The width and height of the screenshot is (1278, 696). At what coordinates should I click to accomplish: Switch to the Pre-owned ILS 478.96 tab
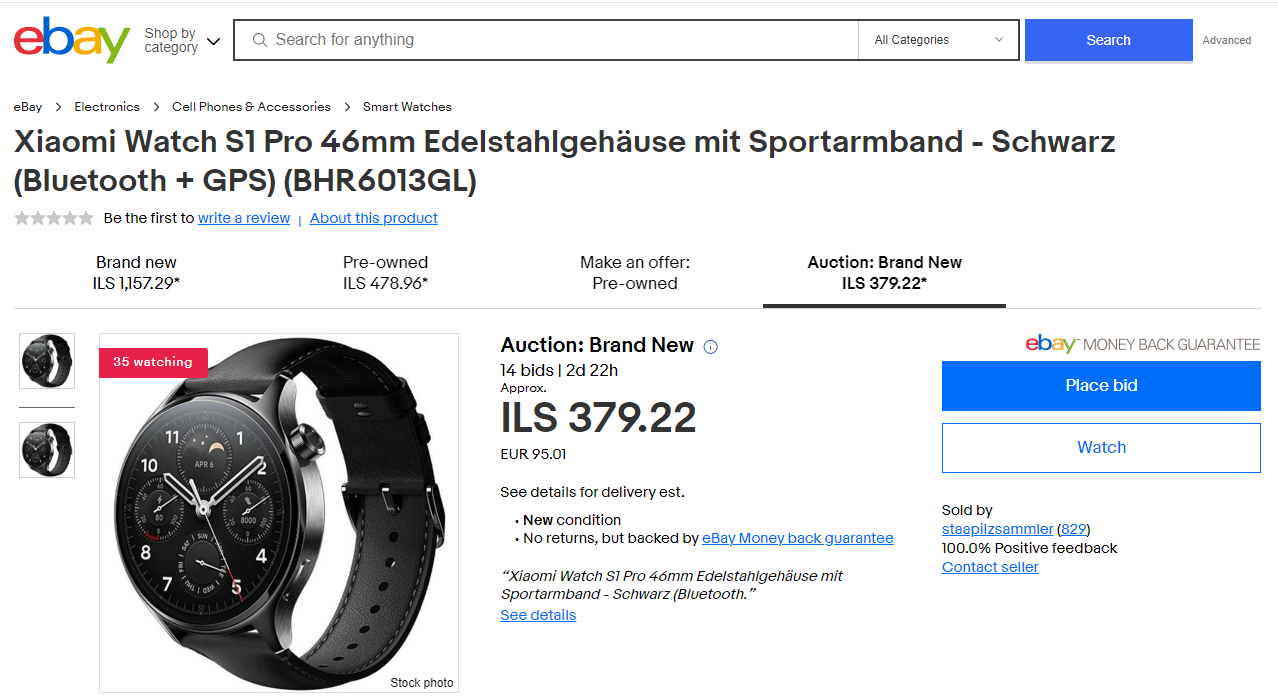[x=385, y=273]
